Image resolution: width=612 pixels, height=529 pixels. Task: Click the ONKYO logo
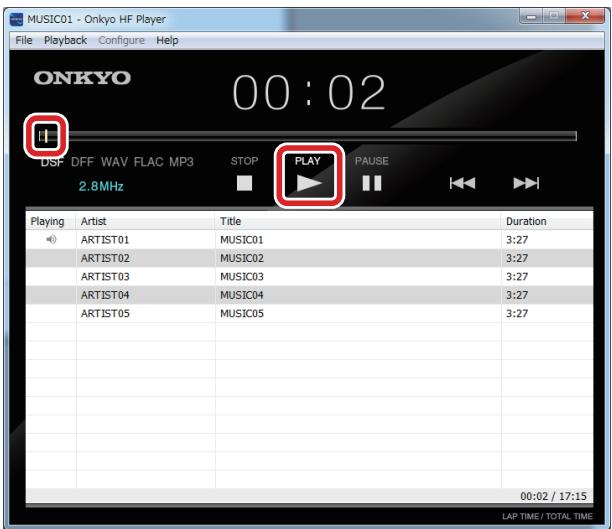point(82,78)
